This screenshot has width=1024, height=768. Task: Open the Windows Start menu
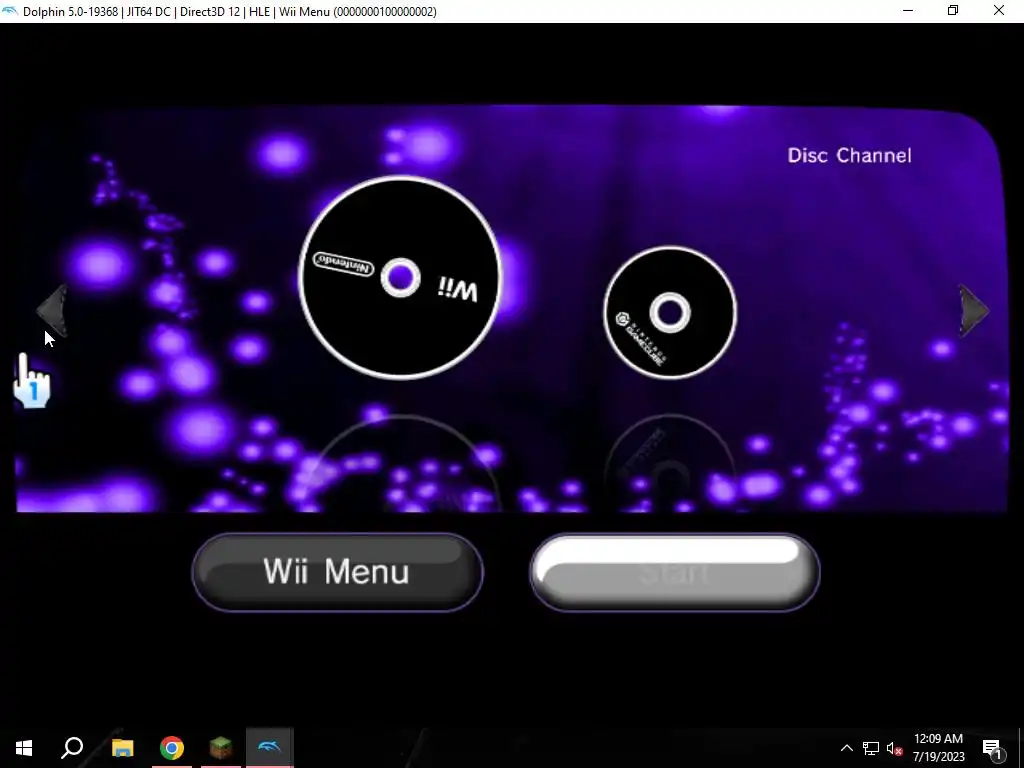24,748
